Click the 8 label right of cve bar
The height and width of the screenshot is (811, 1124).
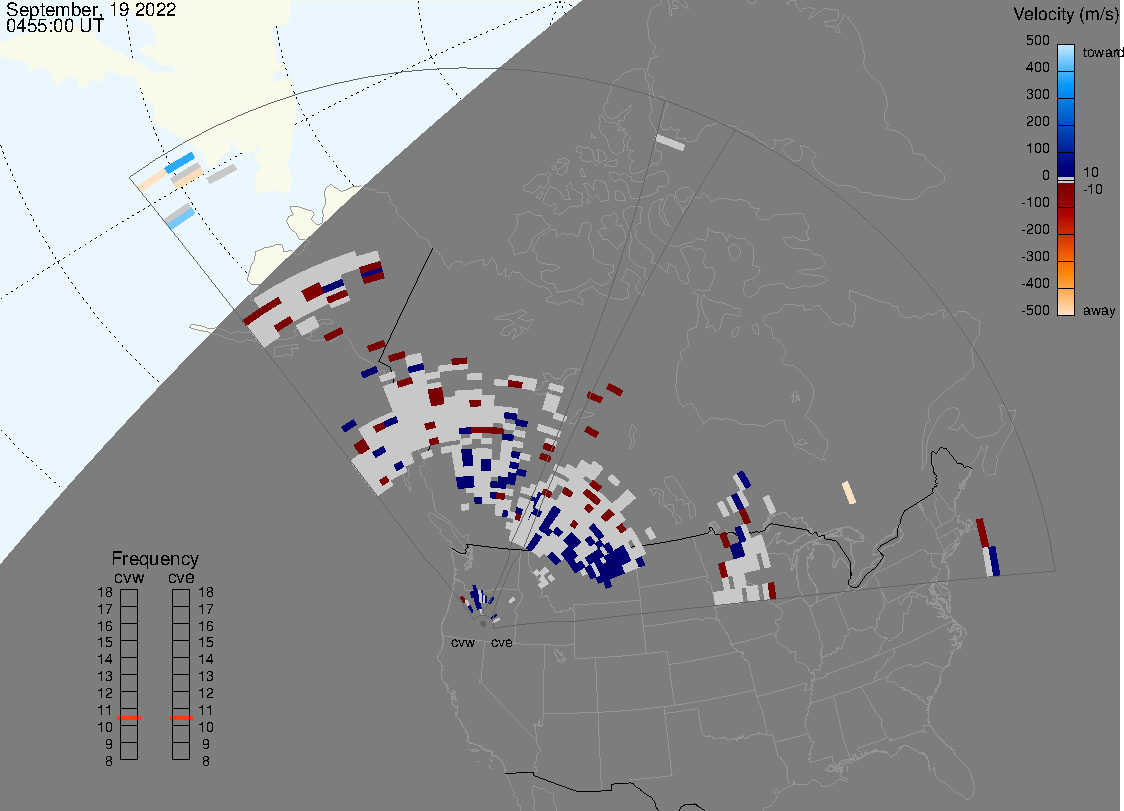tap(206, 761)
